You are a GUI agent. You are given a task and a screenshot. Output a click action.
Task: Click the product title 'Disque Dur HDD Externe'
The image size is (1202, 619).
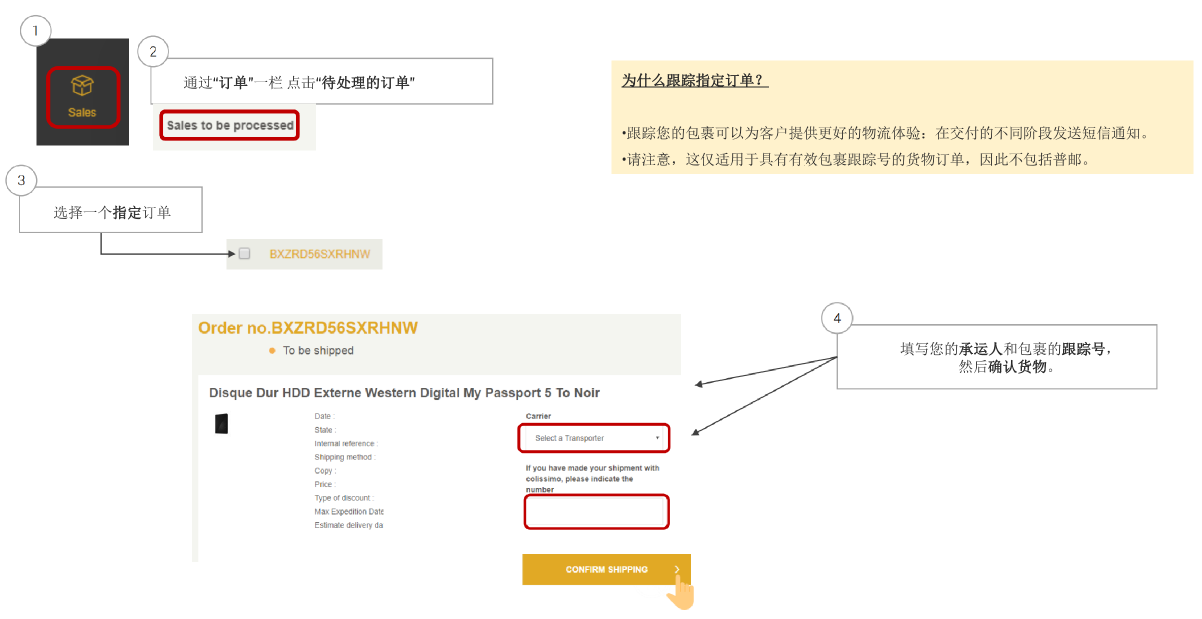404,393
